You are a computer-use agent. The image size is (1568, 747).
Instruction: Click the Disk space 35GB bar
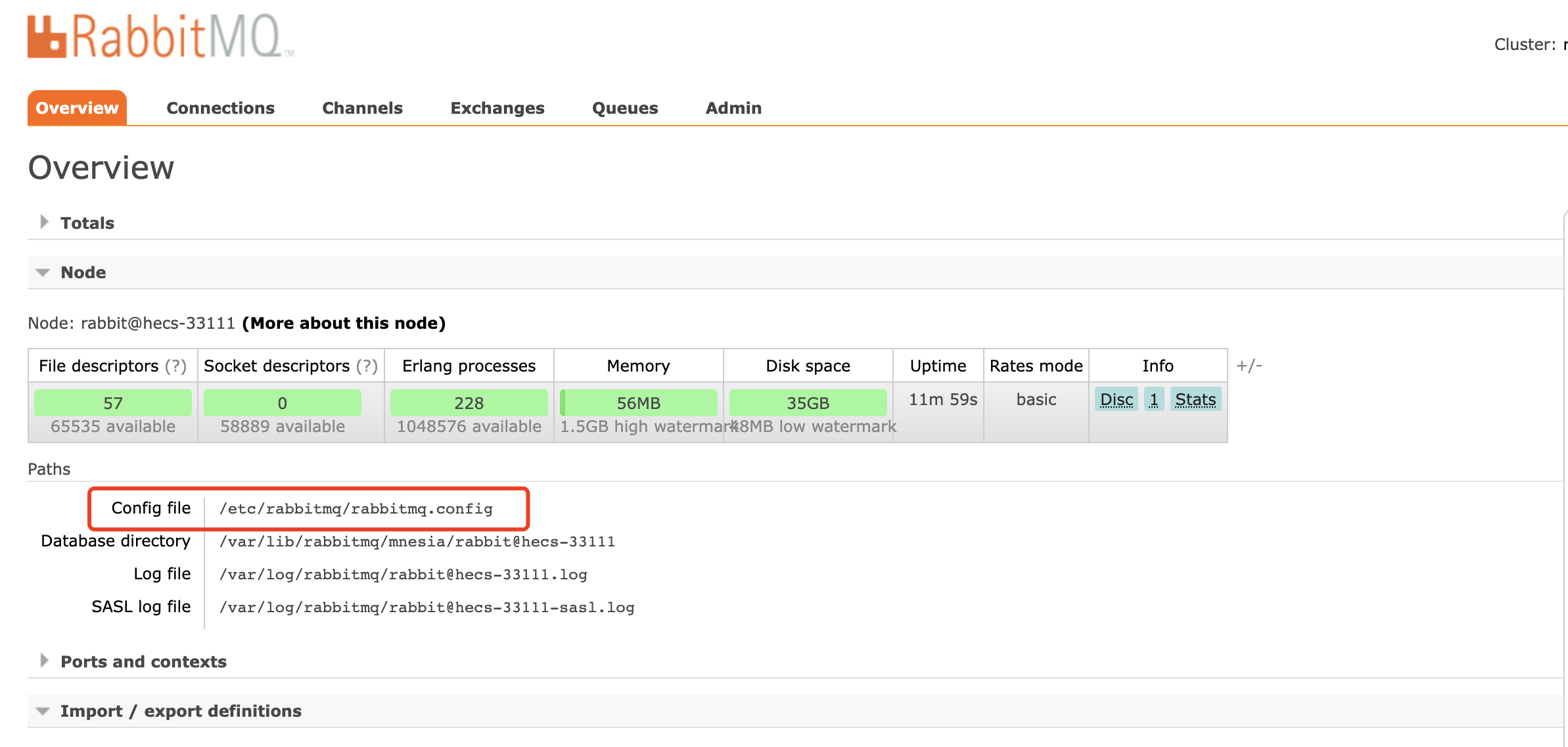click(808, 402)
